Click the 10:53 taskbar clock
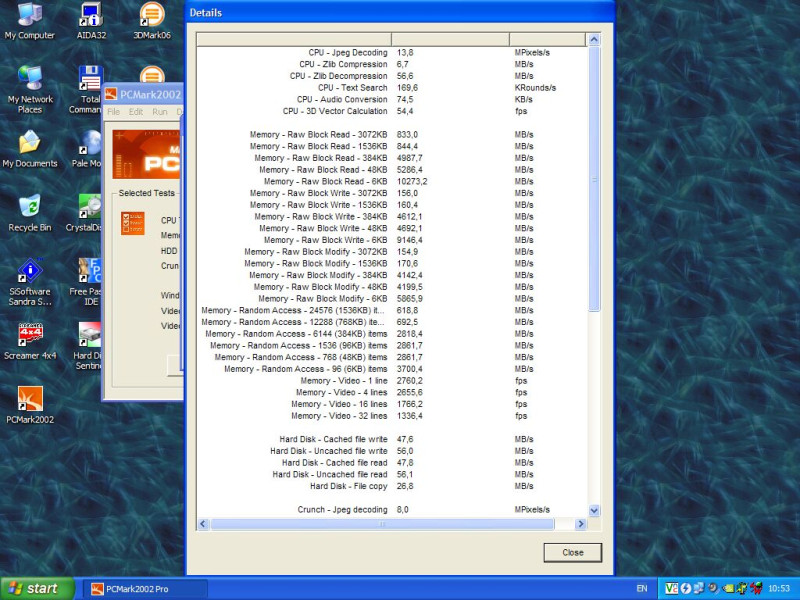Viewport: 800px width, 600px height. [779, 589]
